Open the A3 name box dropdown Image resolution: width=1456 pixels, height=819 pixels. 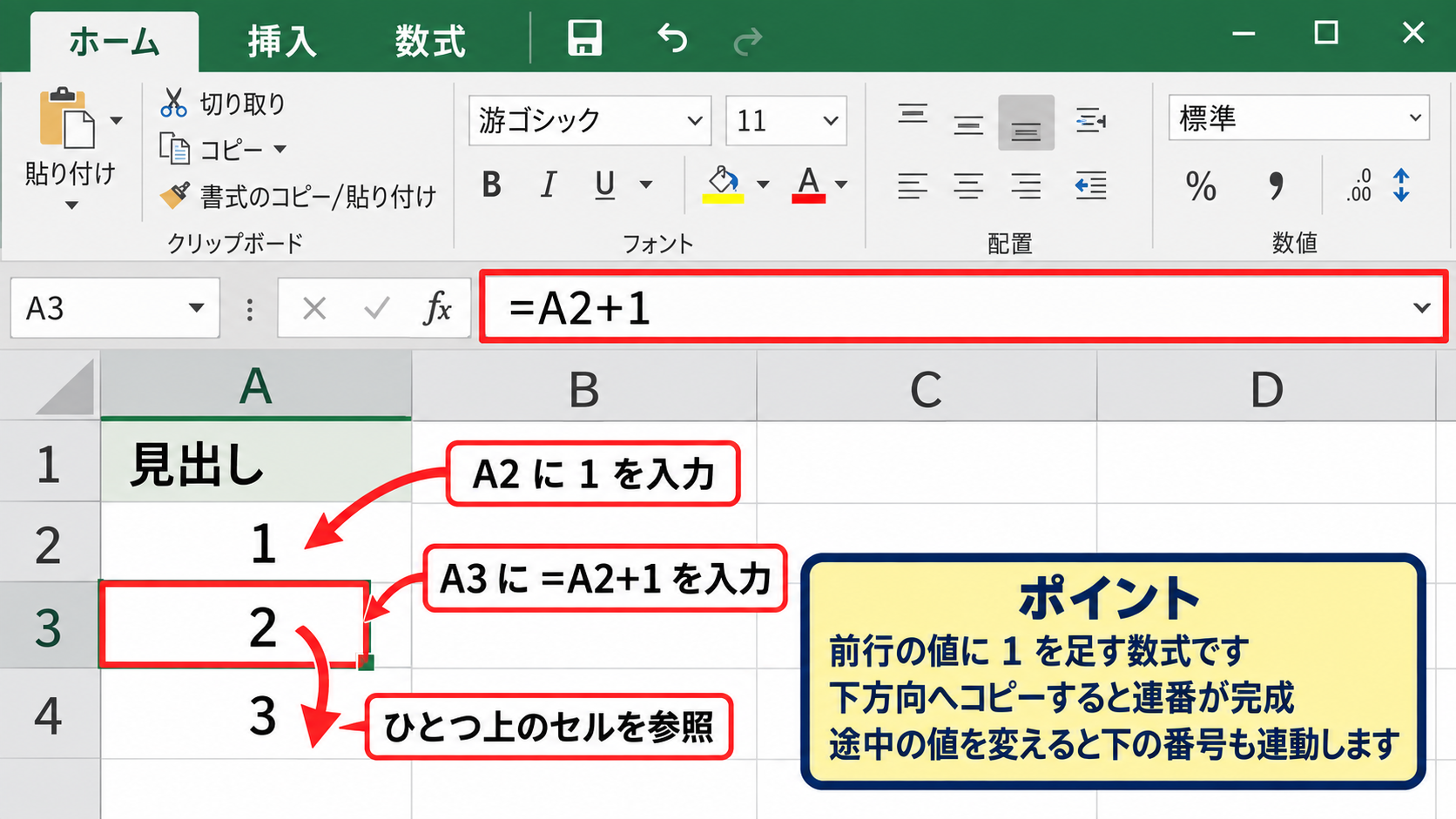pos(197,308)
